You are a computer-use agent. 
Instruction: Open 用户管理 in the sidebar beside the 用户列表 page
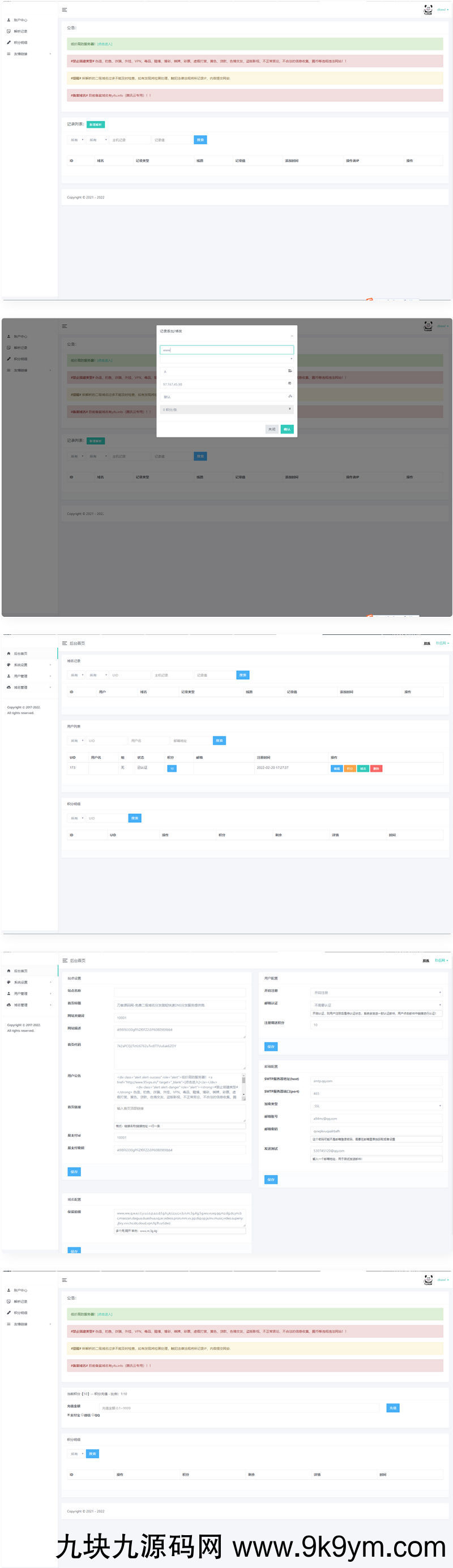tap(21, 676)
